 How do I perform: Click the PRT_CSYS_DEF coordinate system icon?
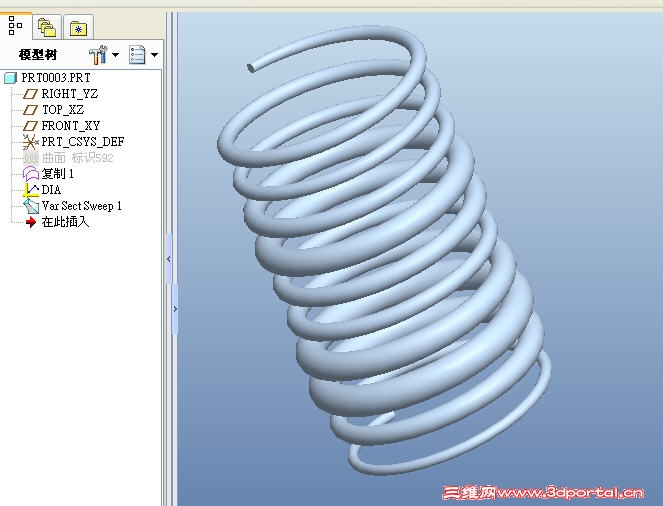tap(30, 142)
